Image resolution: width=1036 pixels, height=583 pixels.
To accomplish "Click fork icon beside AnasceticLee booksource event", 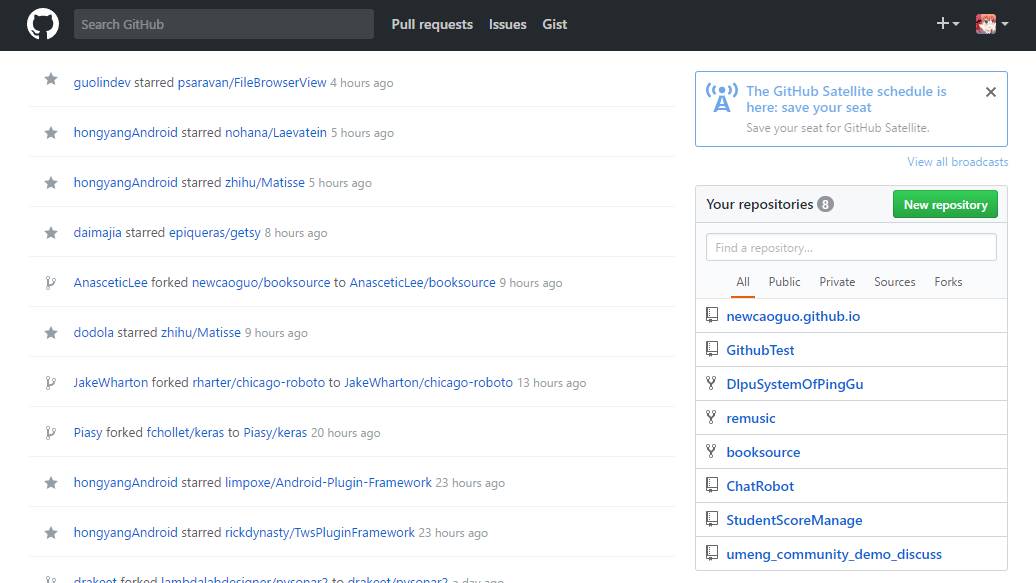I will (50, 283).
